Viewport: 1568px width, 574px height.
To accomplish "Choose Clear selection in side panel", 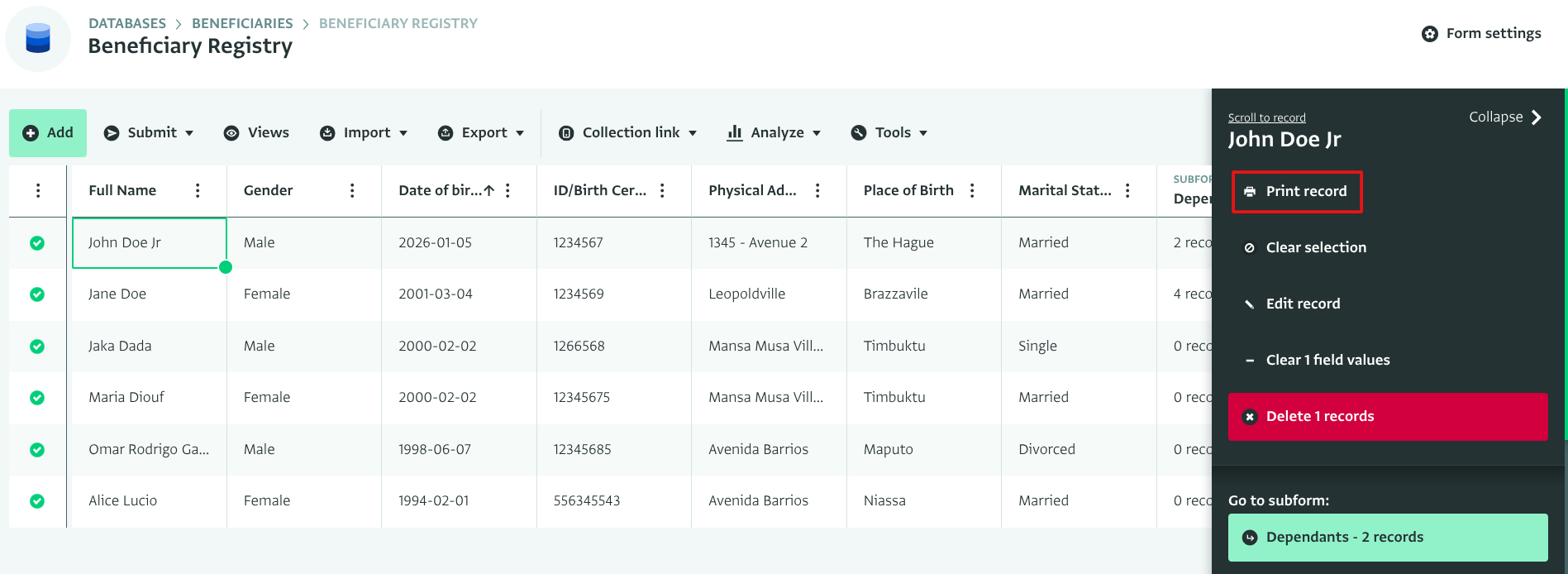I will pos(1315,247).
